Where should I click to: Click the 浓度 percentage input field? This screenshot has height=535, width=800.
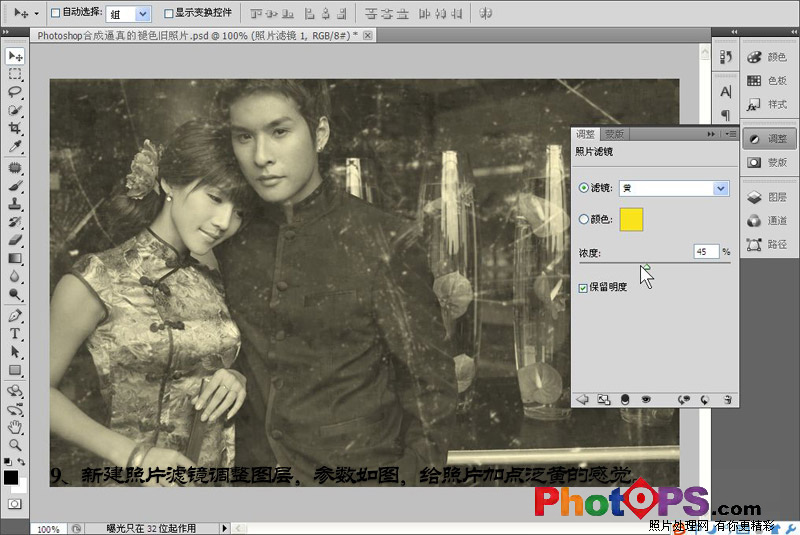point(706,251)
